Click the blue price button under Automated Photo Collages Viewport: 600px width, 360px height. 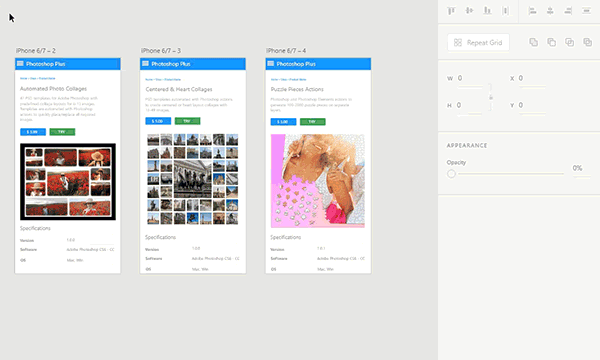[x=33, y=132]
